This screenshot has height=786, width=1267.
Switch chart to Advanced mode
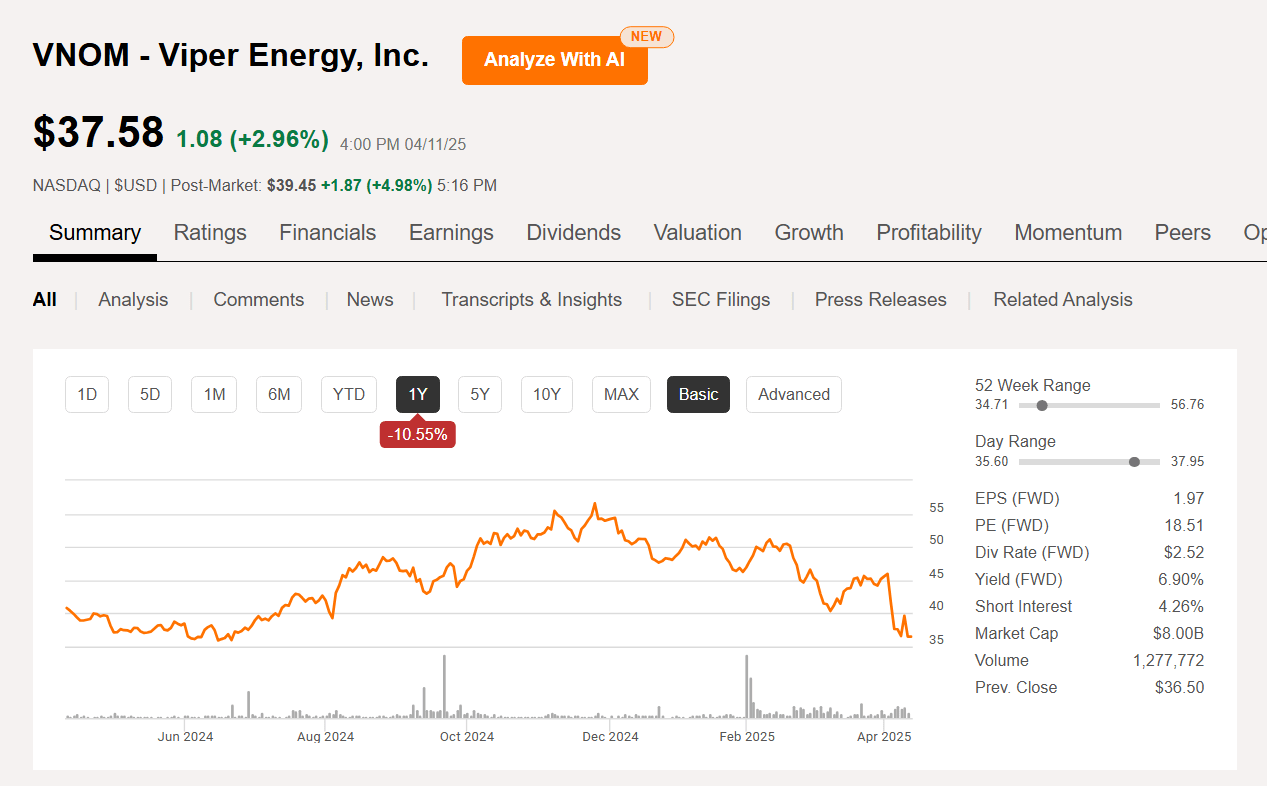pos(793,394)
